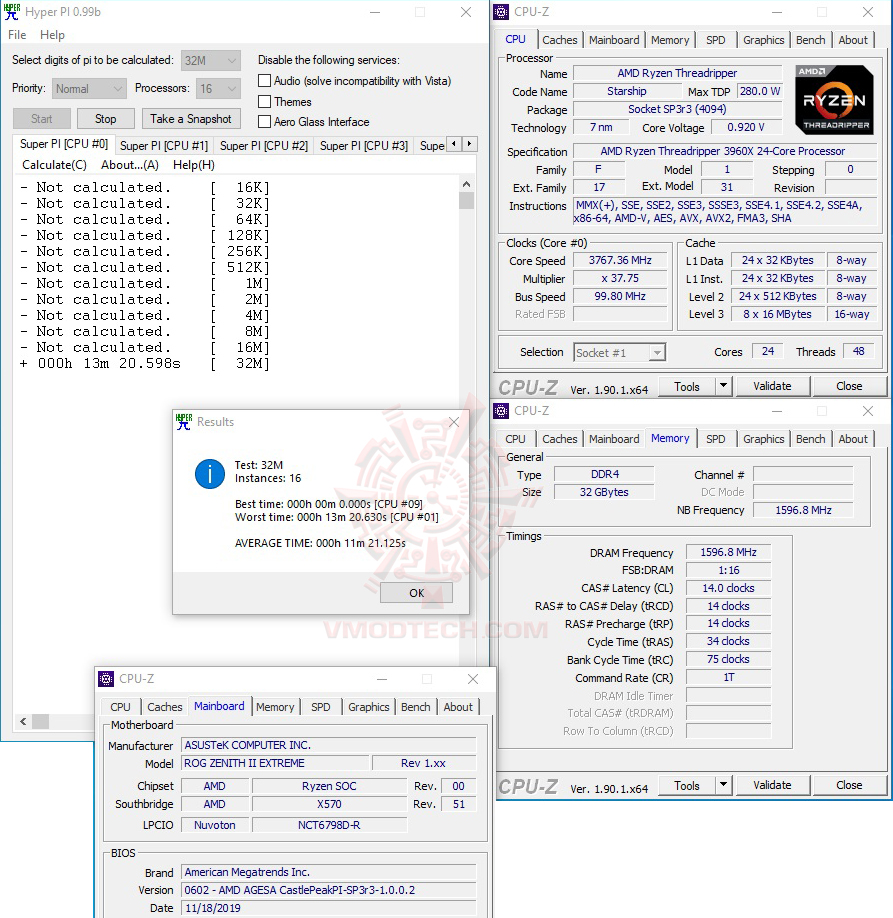Close the CPU-Z Memory window
The height and width of the screenshot is (918, 893).
click(x=868, y=411)
